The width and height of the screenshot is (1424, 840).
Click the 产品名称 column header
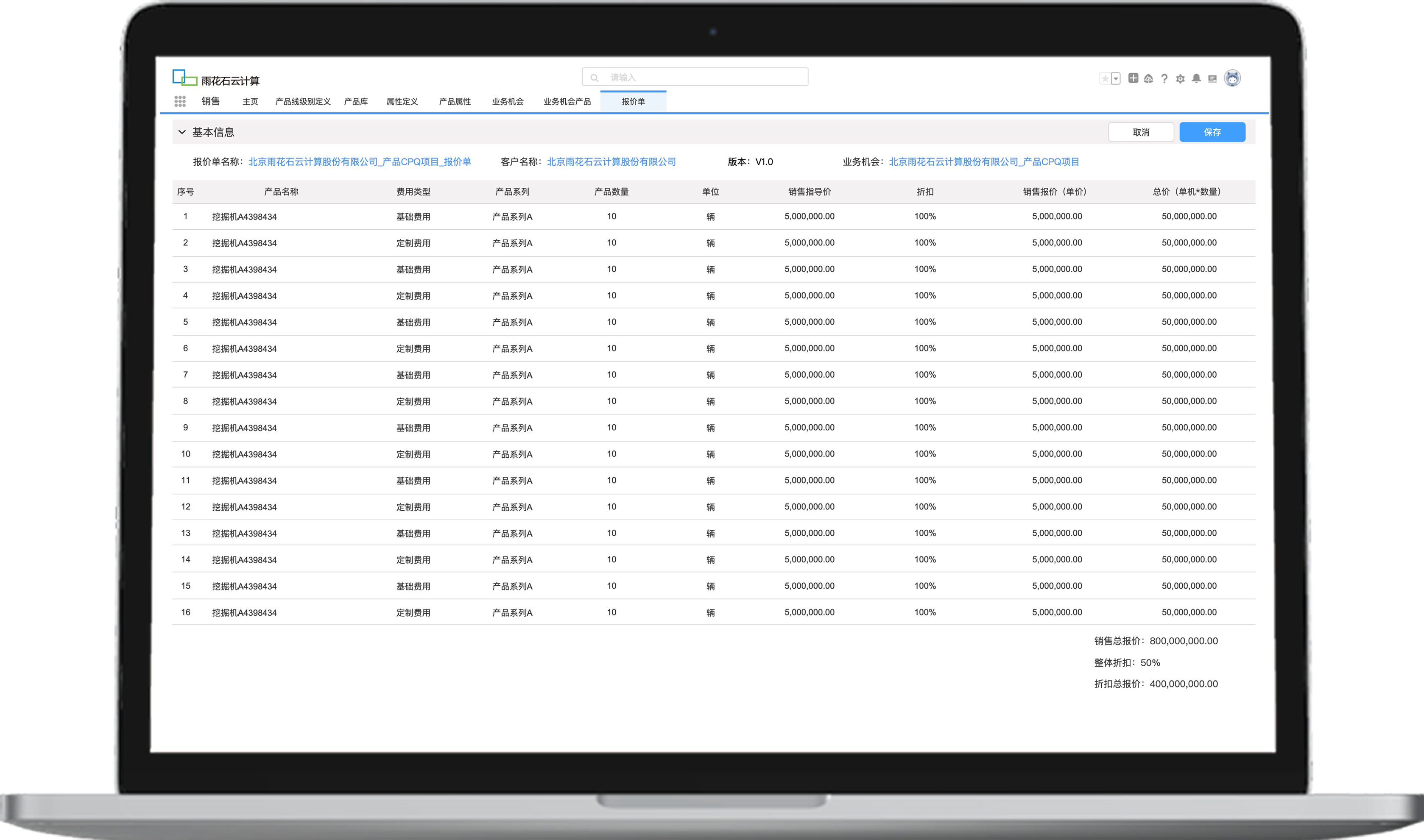[282, 192]
